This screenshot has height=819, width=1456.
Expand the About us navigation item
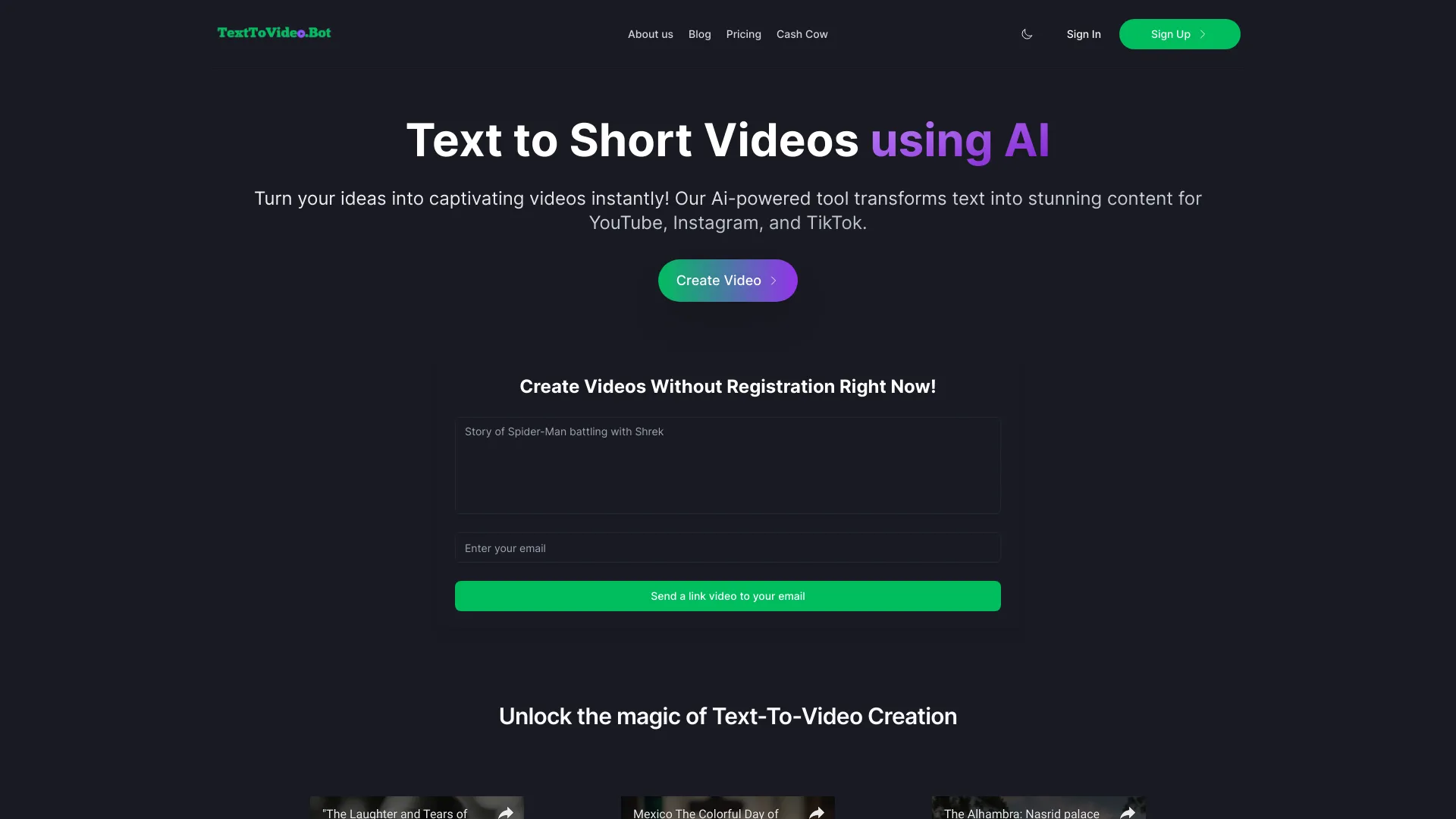(x=650, y=34)
